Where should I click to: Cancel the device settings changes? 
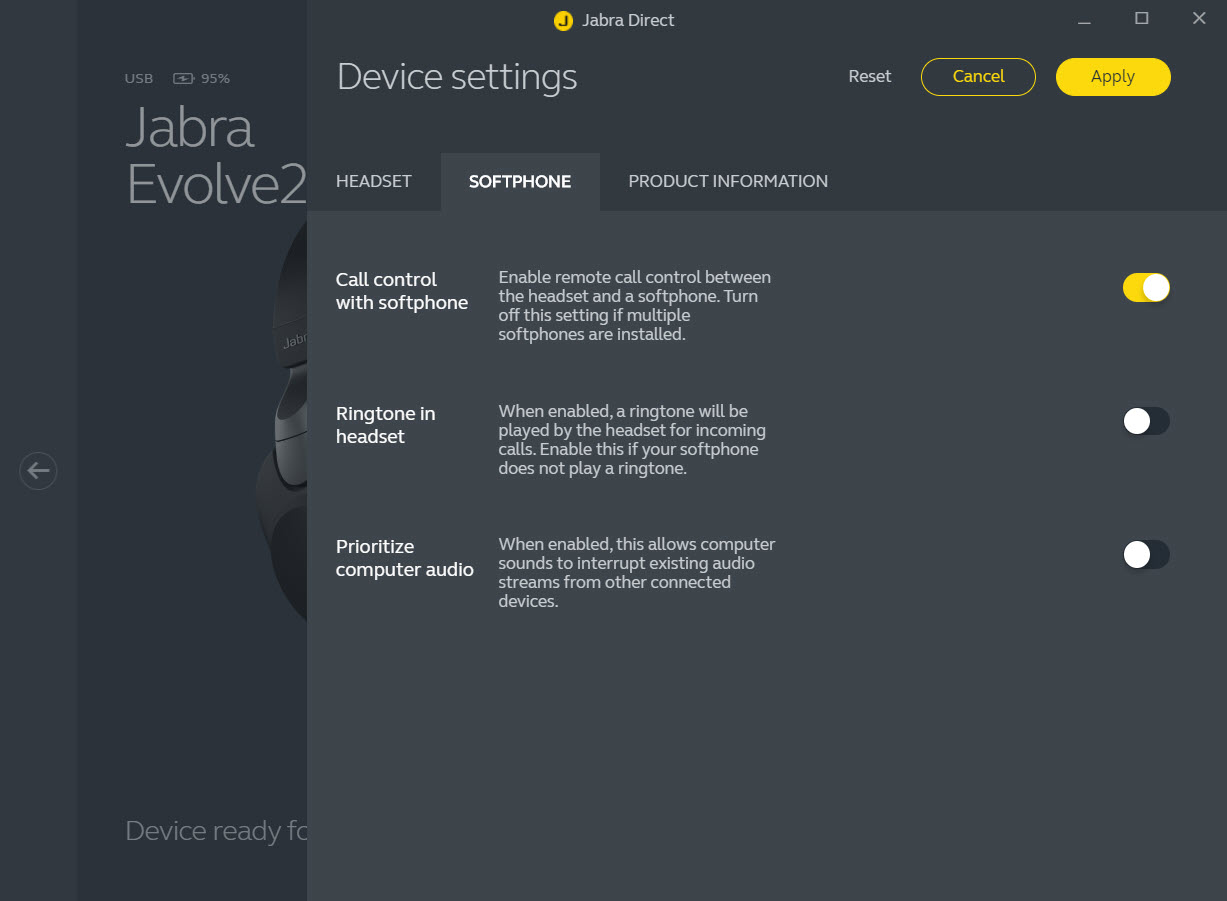point(978,76)
